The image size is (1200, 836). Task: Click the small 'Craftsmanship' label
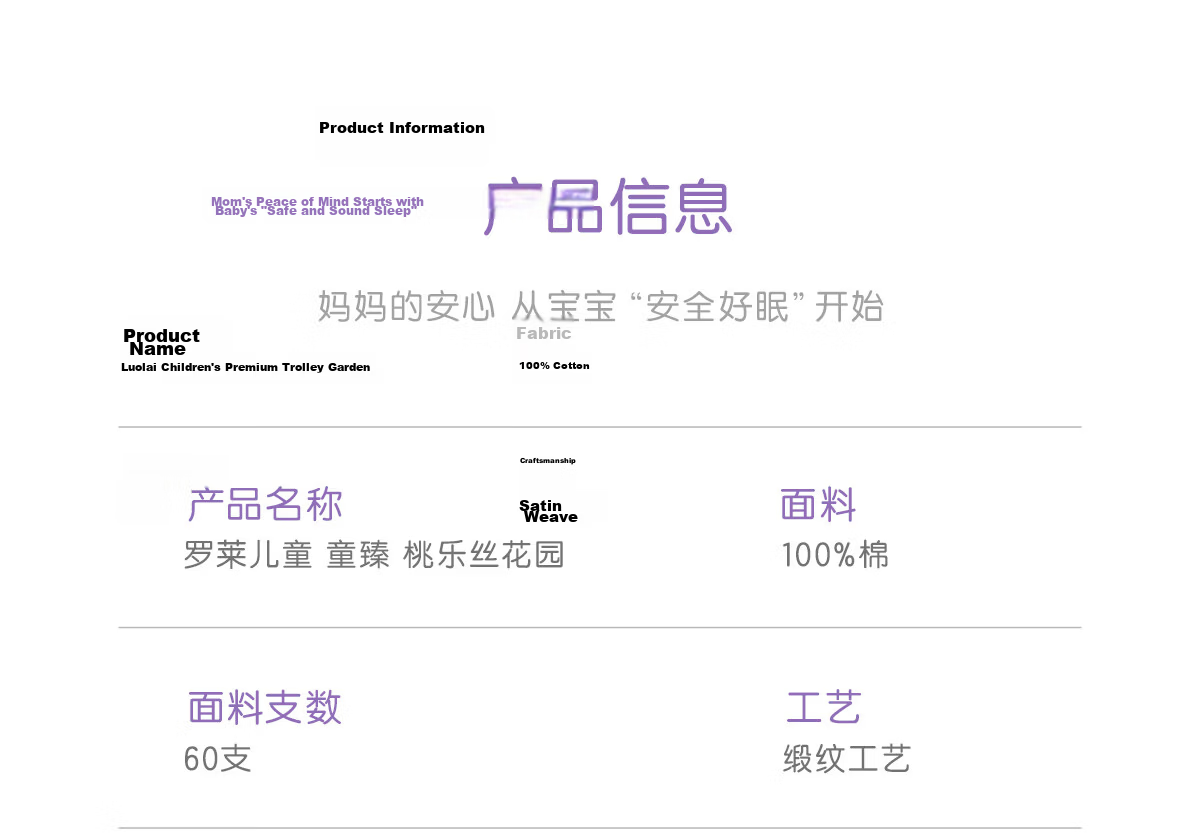(x=548, y=461)
